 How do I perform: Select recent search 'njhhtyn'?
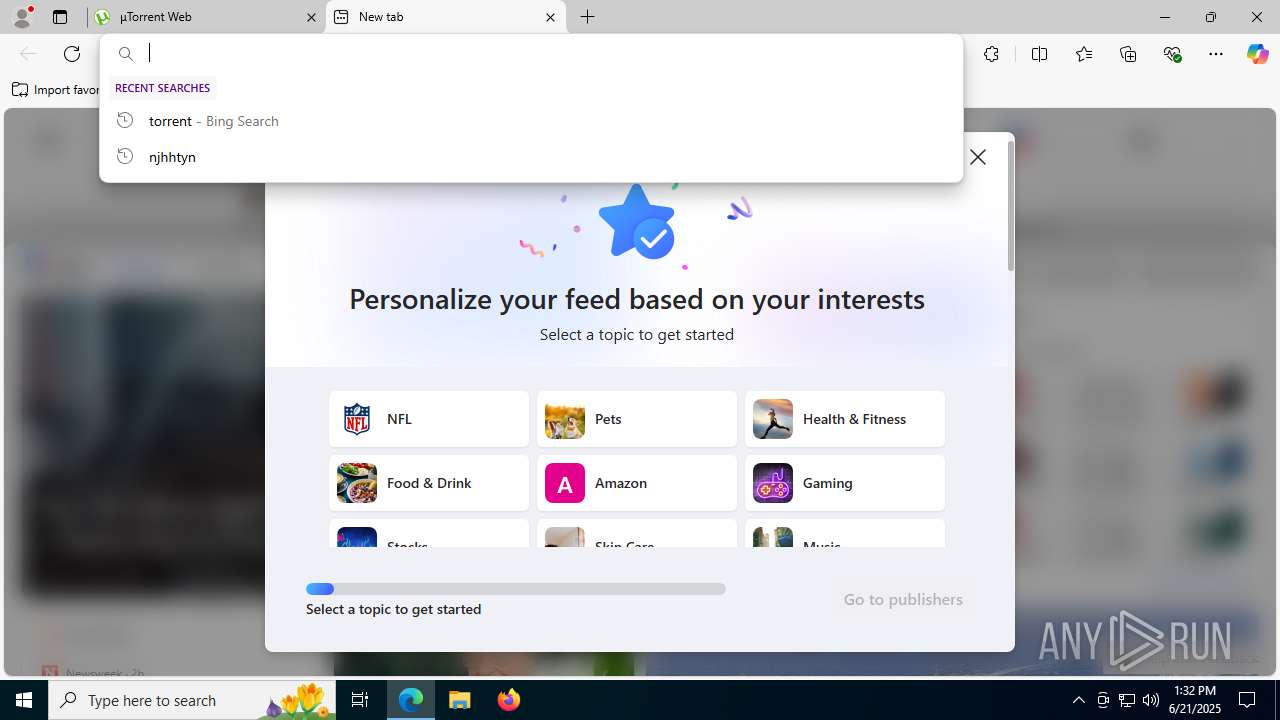pyautogui.click(x=531, y=157)
